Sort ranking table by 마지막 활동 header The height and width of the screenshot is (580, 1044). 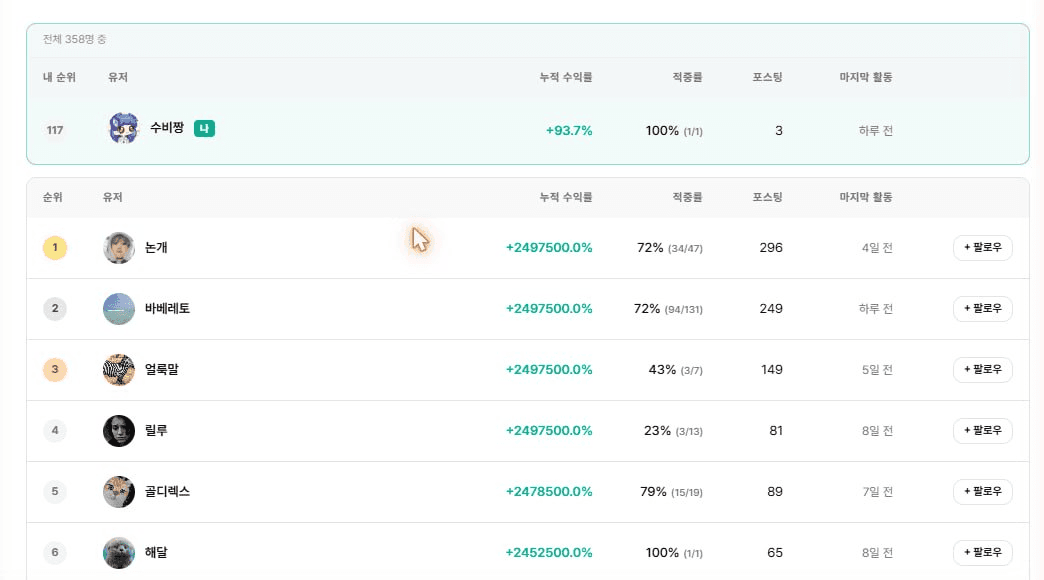[x=866, y=197]
